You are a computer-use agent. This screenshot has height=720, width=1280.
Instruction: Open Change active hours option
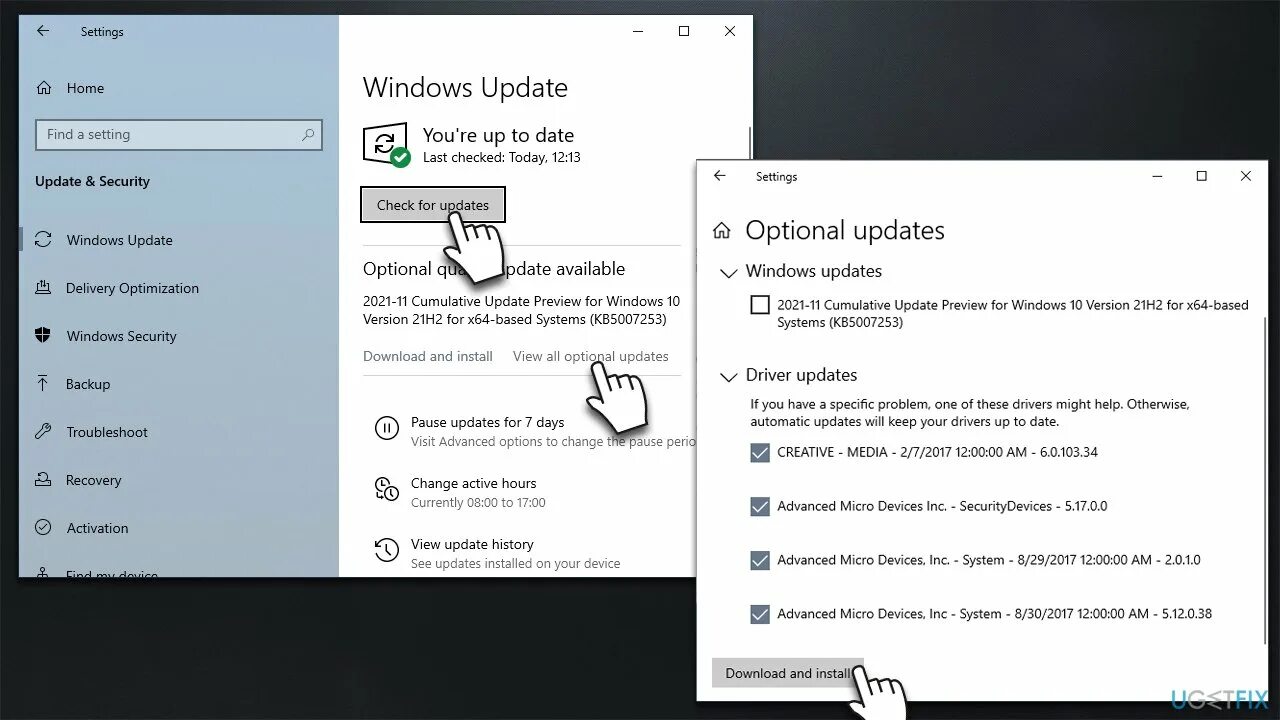click(474, 483)
